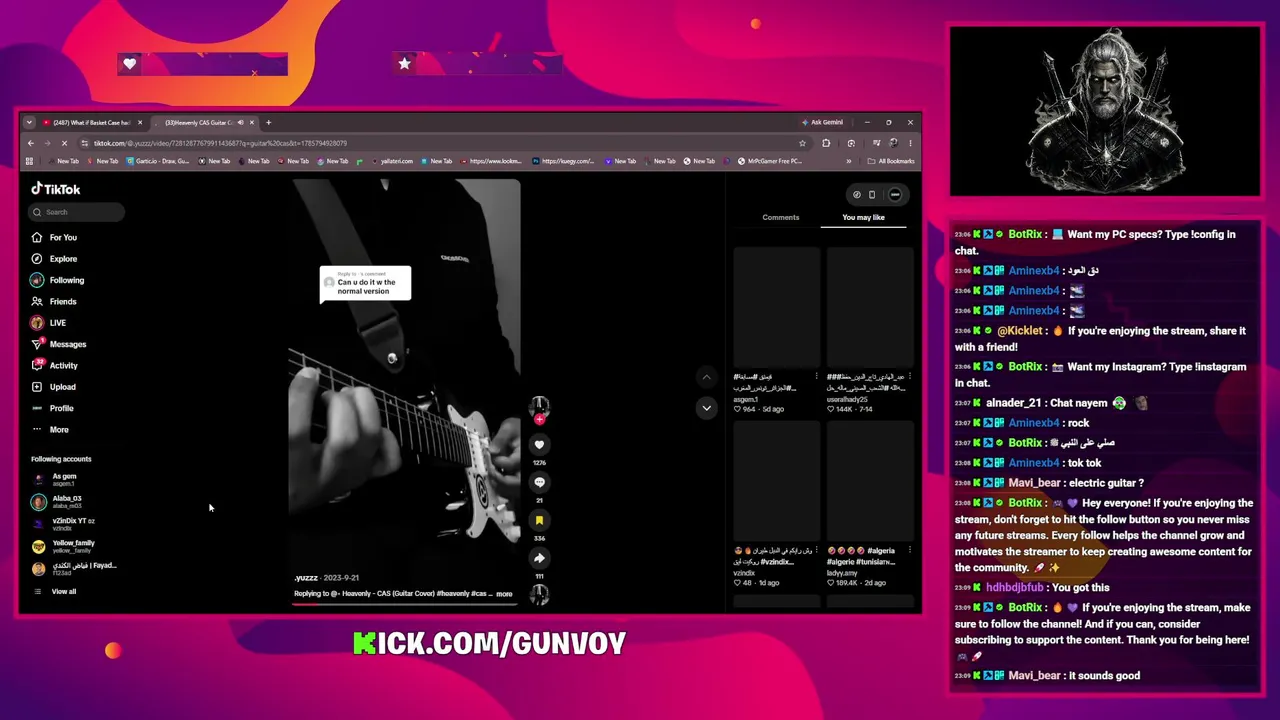Open the tab search dropdown
1280x720 pixels.
29,122
